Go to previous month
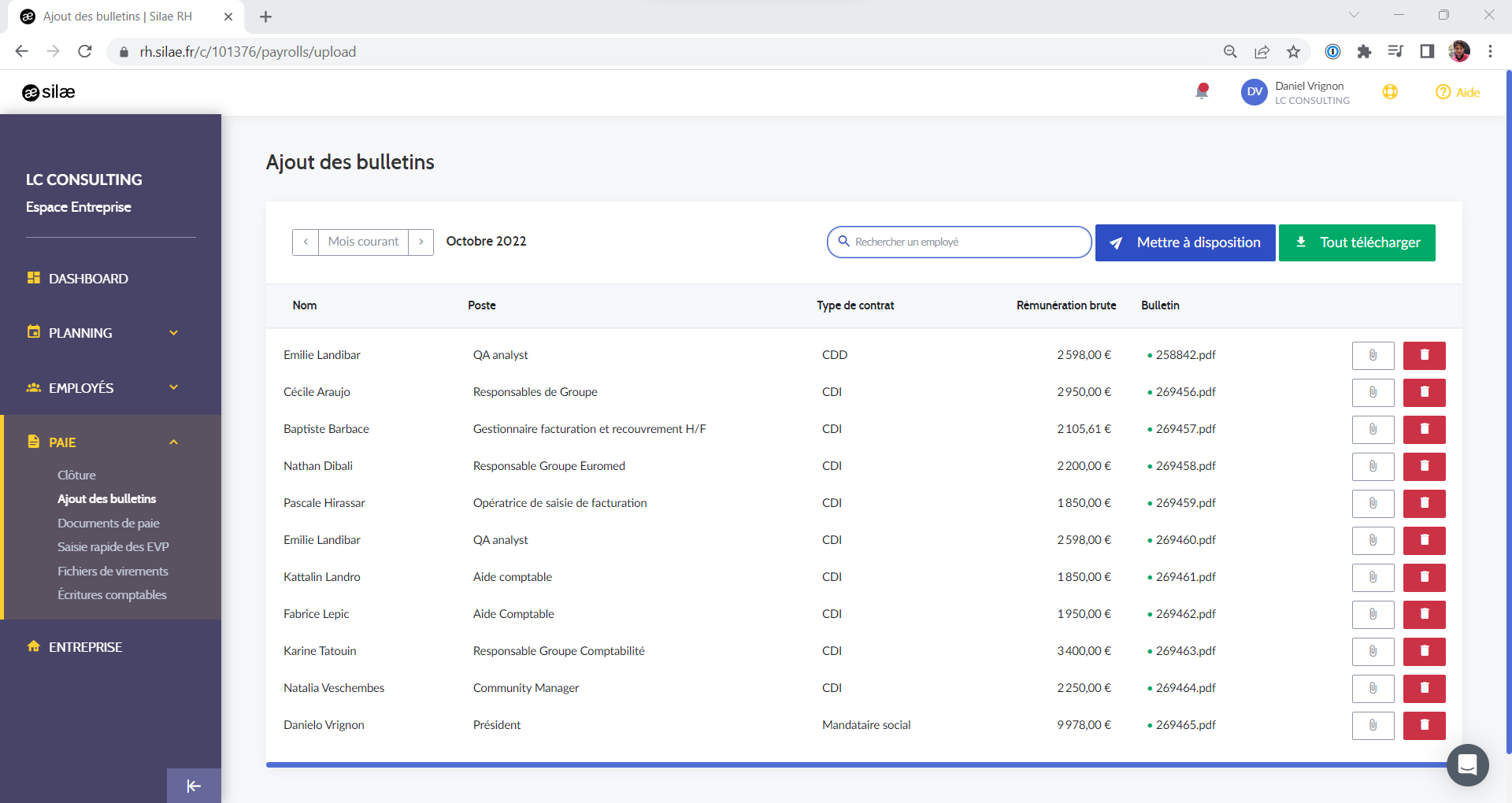Screen dimensions: 1512x803 (x=306, y=242)
